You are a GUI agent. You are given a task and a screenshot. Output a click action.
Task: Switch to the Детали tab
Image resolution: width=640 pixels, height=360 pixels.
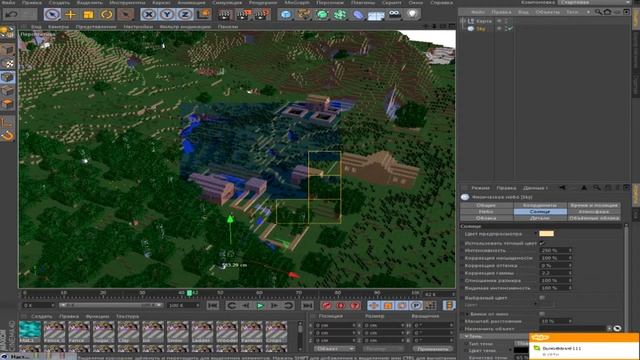[540, 218]
